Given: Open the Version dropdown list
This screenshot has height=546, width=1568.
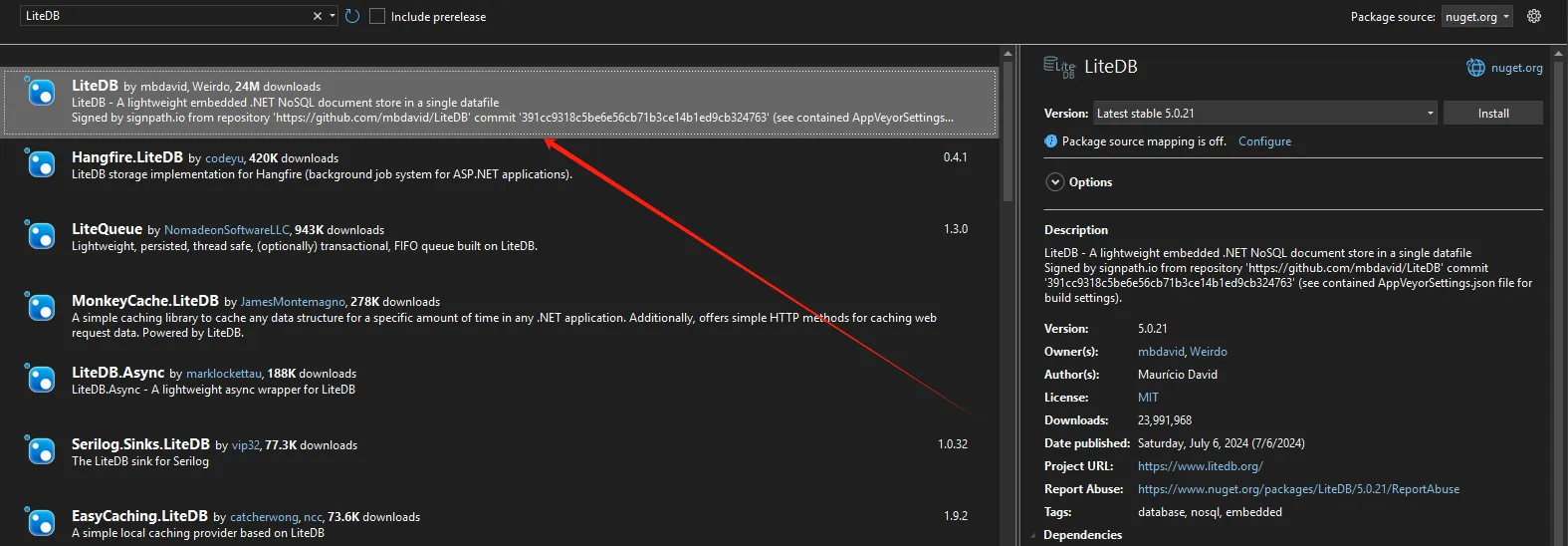Looking at the screenshot, I should tap(1264, 114).
